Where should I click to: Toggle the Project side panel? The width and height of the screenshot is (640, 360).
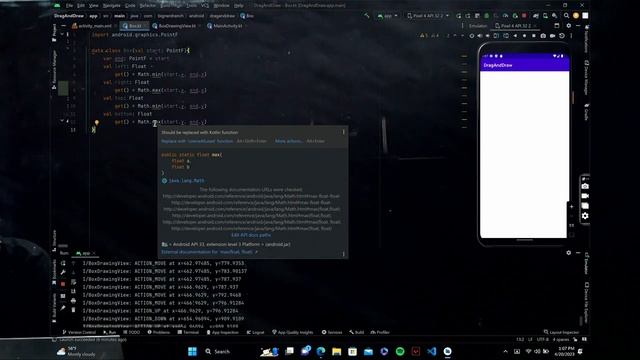[x=54, y=33]
